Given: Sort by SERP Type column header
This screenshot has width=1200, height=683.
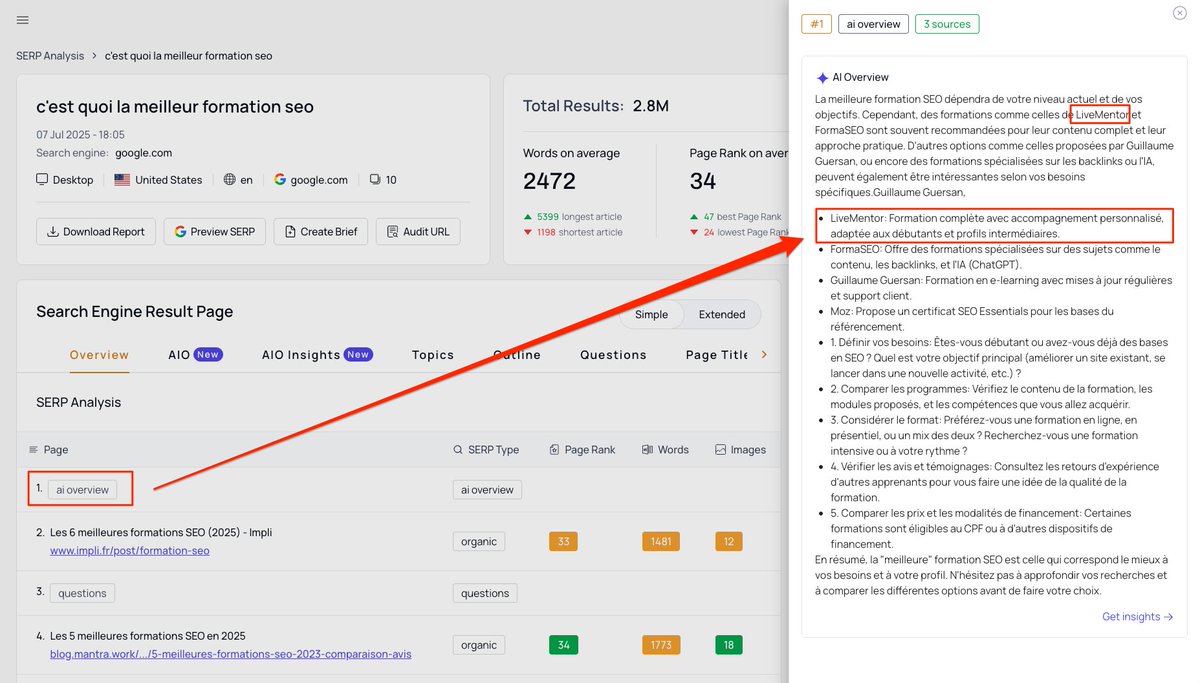Looking at the screenshot, I should [x=486, y=450].
